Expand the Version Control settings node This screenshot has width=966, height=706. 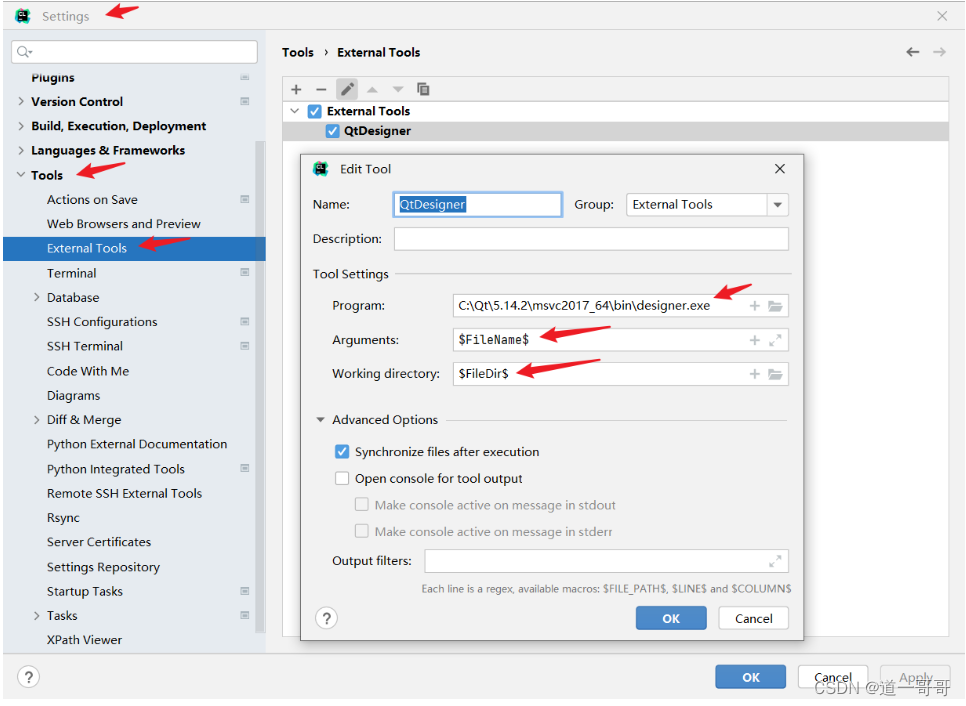pyautogui.click(x=21, y=102)
